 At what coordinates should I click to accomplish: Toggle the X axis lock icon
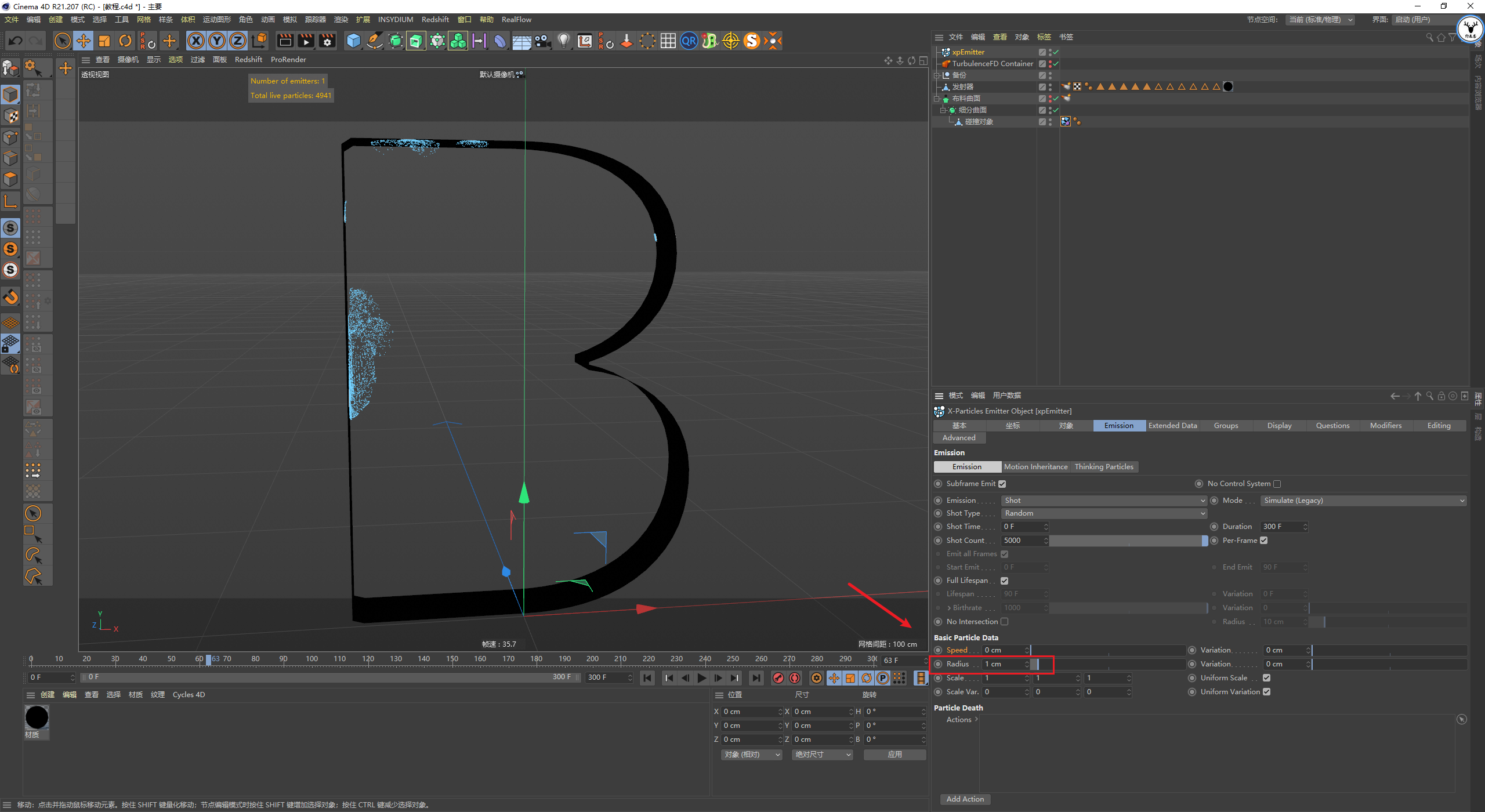pyautogui.click(x=196, y=41)
